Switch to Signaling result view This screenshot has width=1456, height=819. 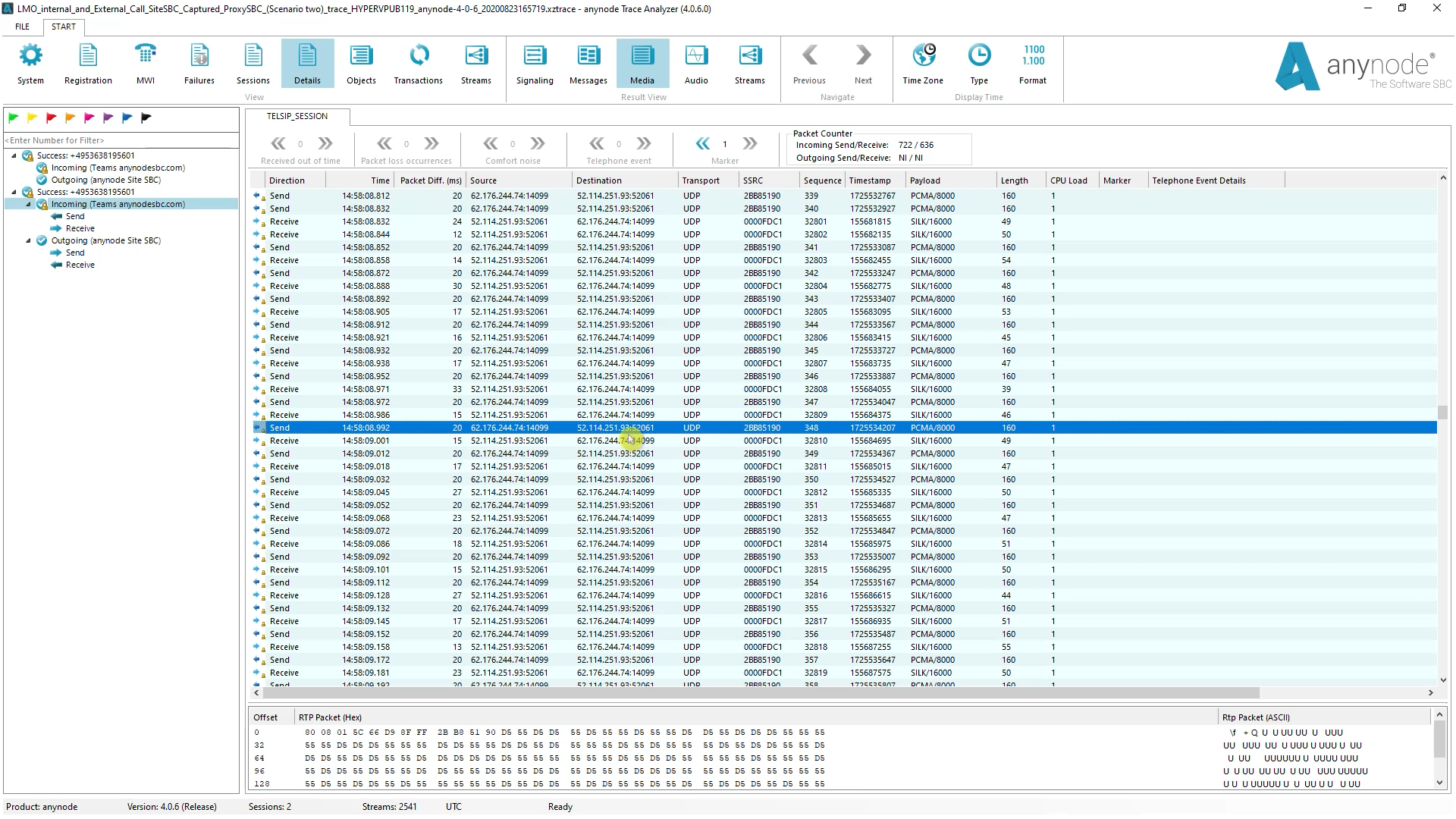(x=535, y=64)
